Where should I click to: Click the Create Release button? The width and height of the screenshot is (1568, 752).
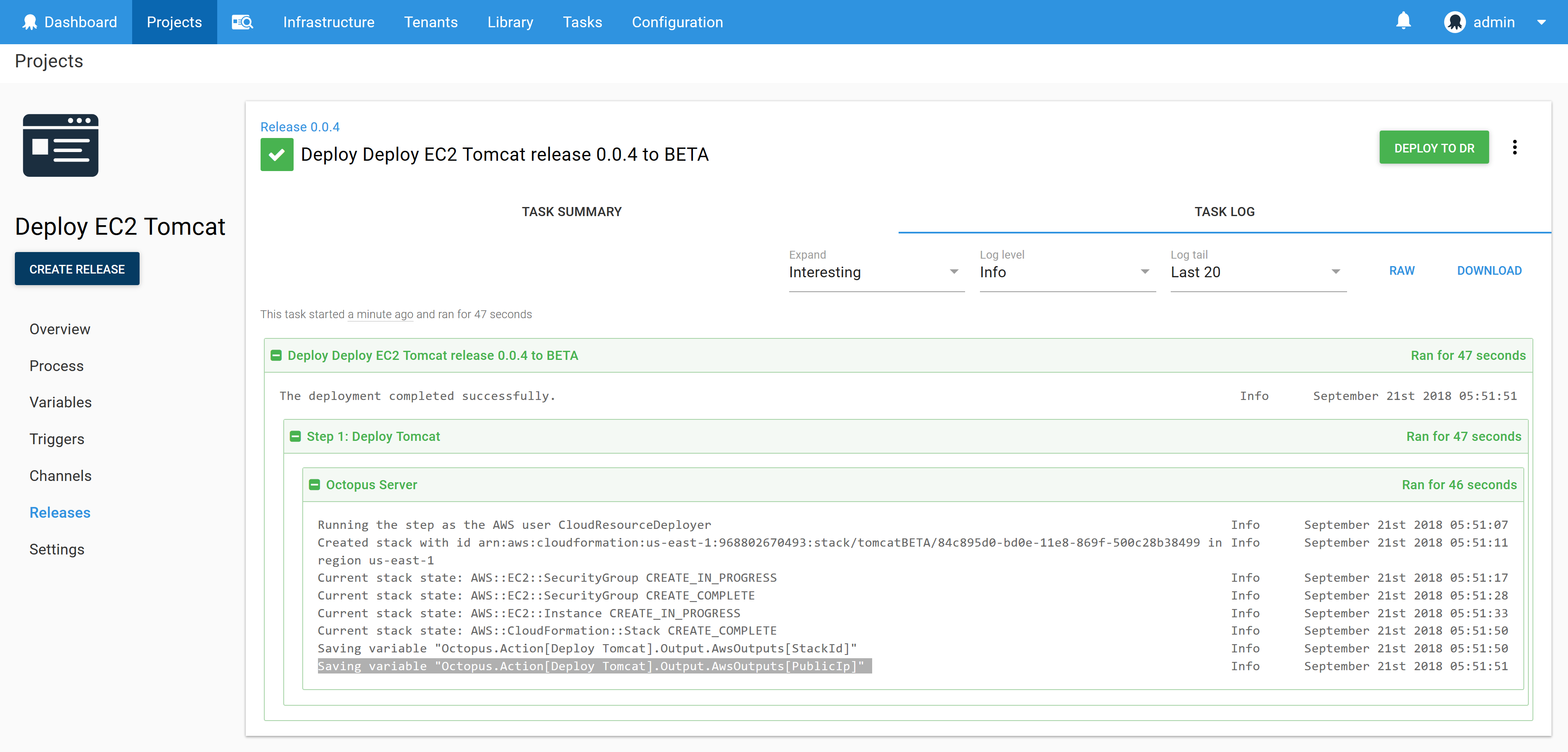coord(77,269)
